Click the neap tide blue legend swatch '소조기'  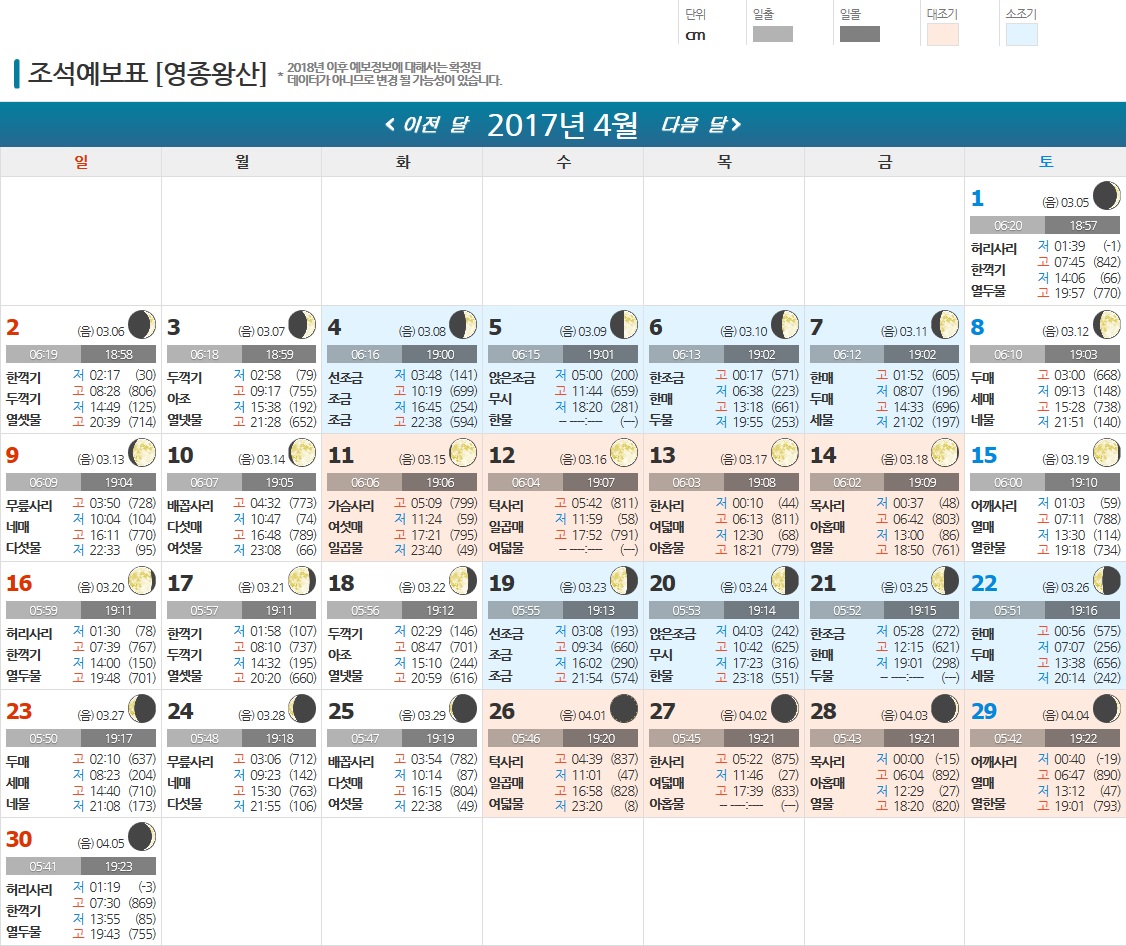[x=1021, y=34]
